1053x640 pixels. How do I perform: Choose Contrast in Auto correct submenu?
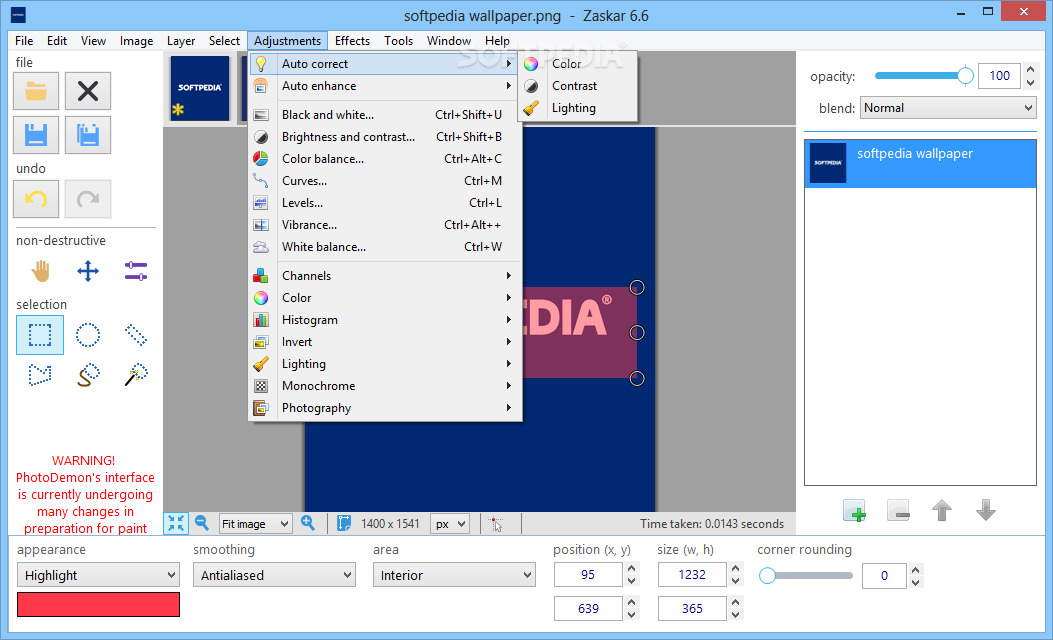point(578,86)
